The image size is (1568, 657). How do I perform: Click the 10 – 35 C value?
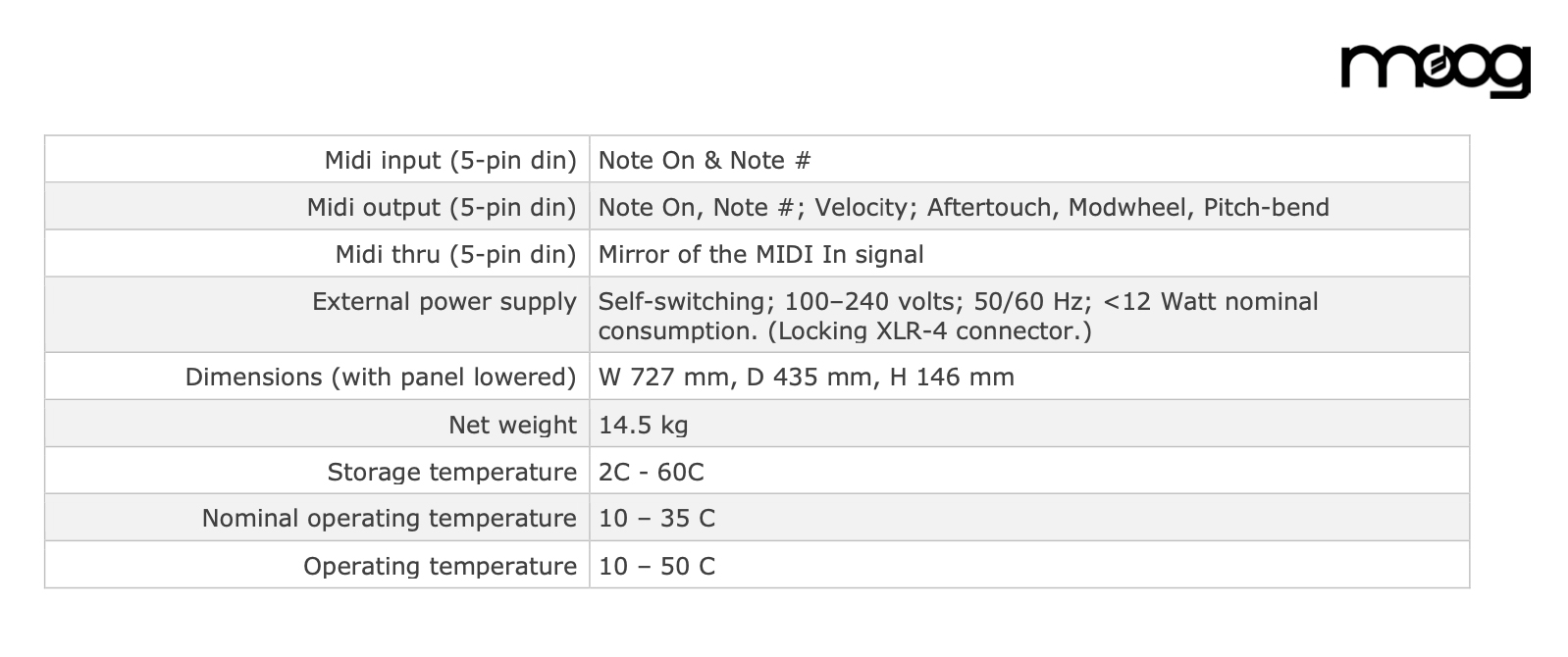[656, 518]
